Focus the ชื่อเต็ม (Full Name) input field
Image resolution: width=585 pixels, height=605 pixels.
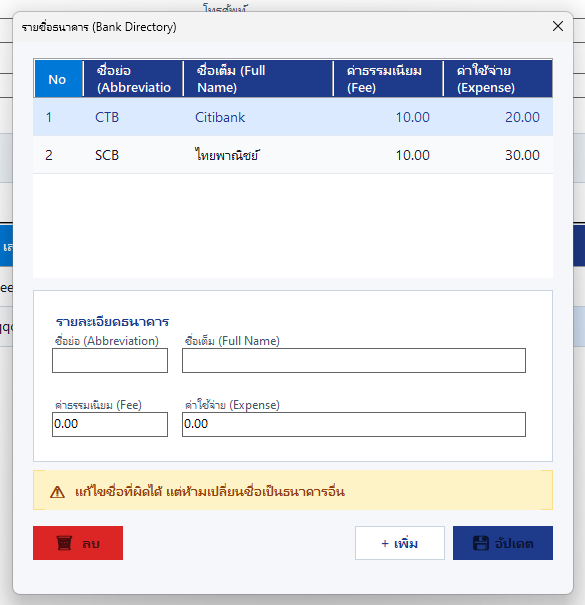[x=354, y=360]
